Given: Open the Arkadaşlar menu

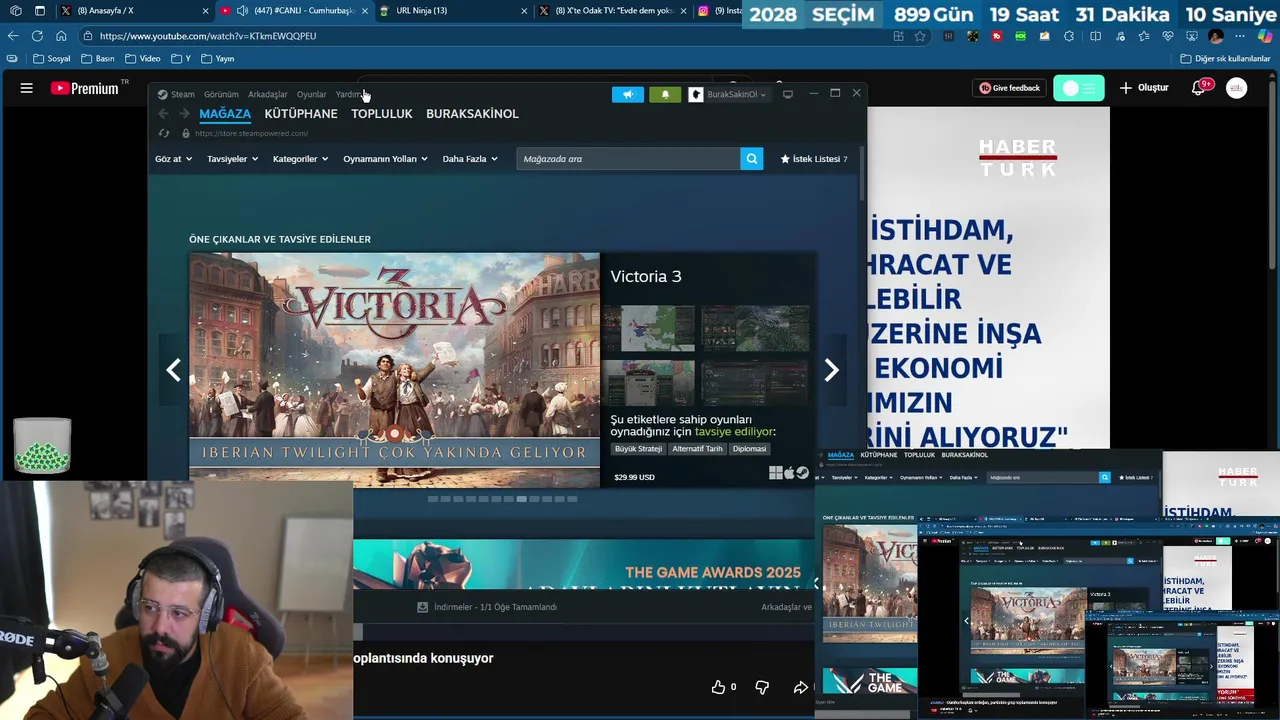Looking at the screenshot, I should [x=267, y=94].
